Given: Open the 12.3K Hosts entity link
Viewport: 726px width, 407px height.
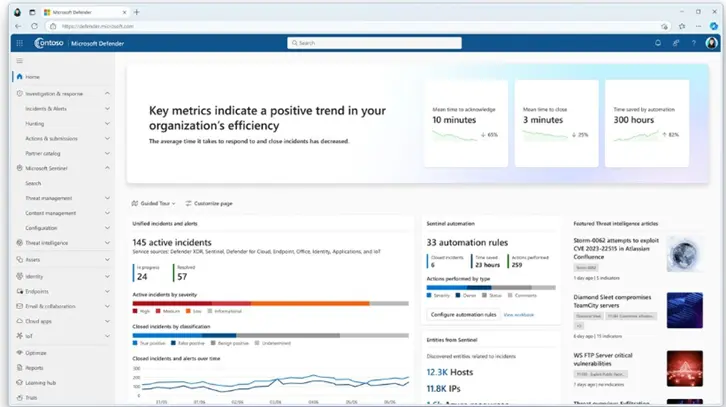Looking at the screenshot, I should tap(450, 372).
